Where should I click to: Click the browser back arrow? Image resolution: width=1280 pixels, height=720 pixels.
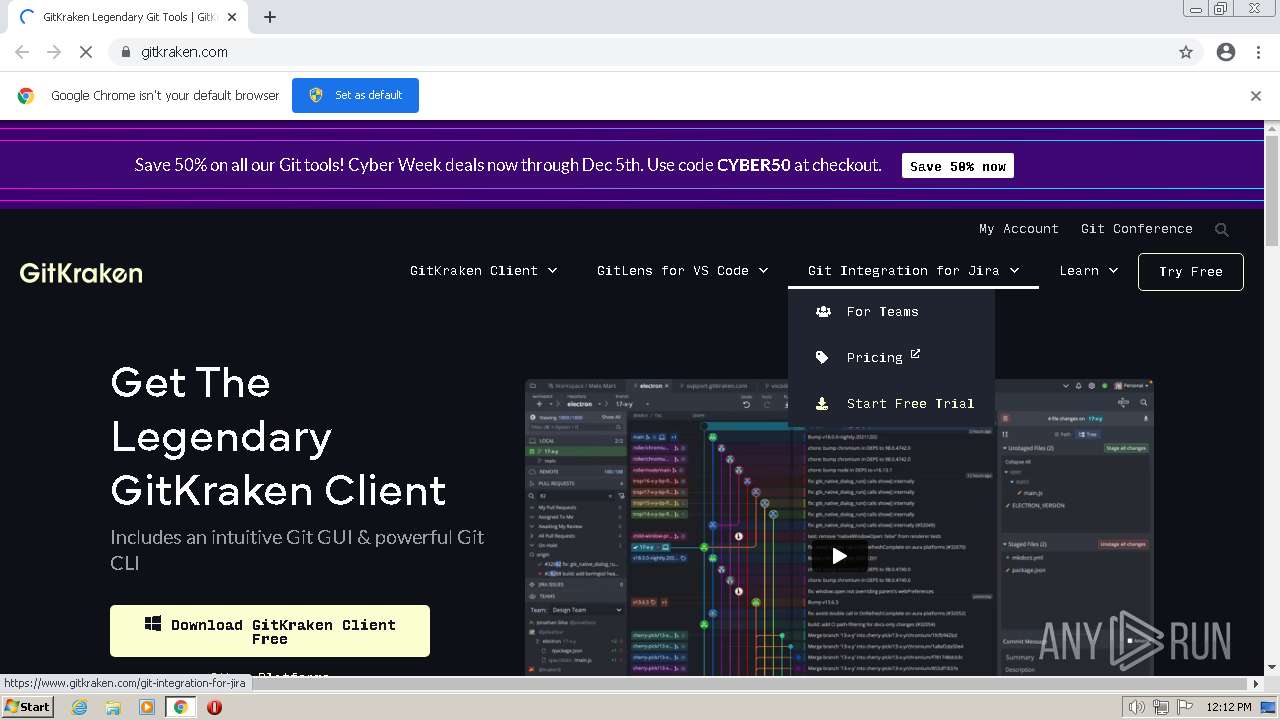pos(22,52)
